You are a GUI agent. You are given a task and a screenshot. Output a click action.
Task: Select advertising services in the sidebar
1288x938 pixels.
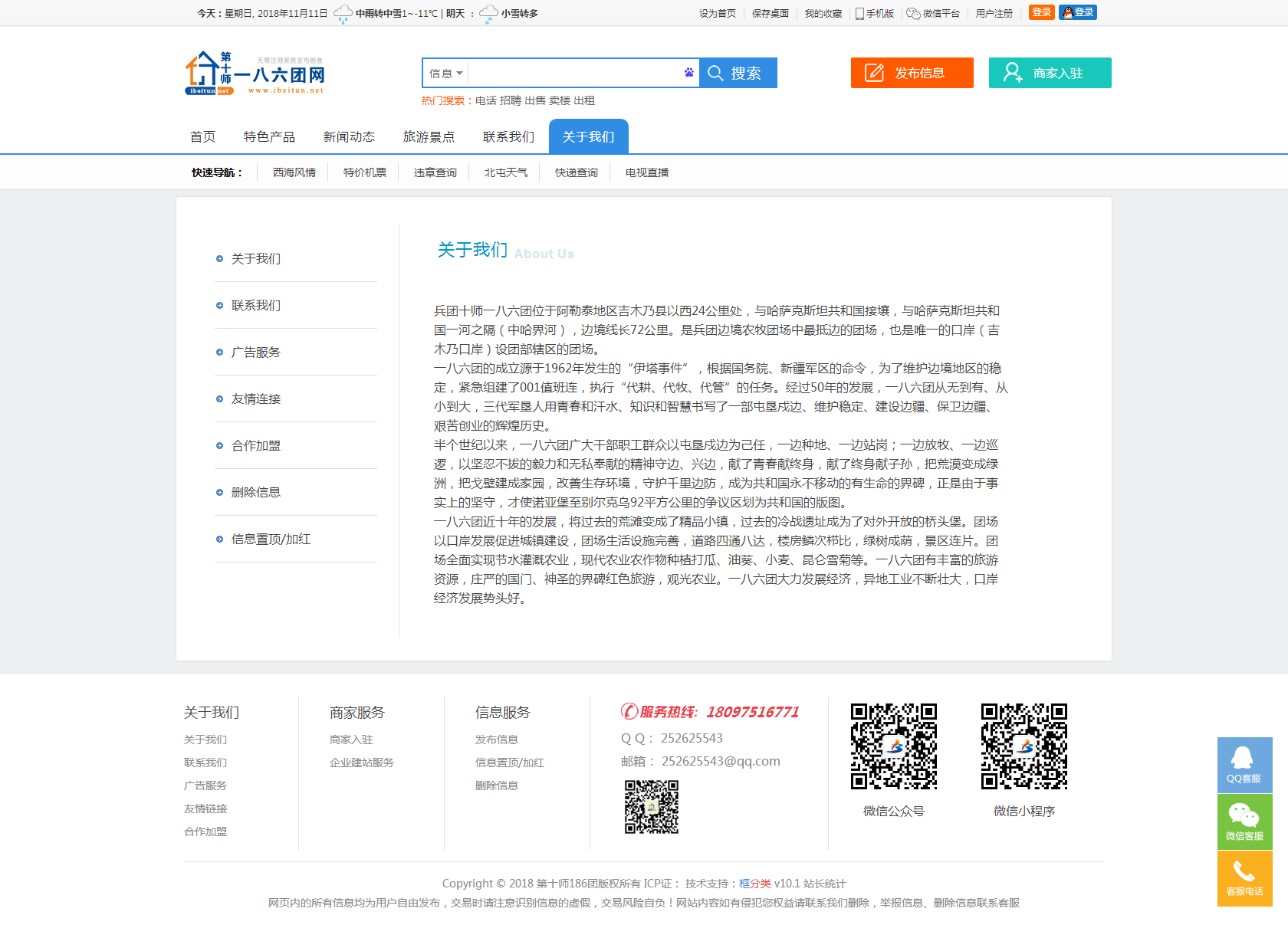click(x=256, y=353)
